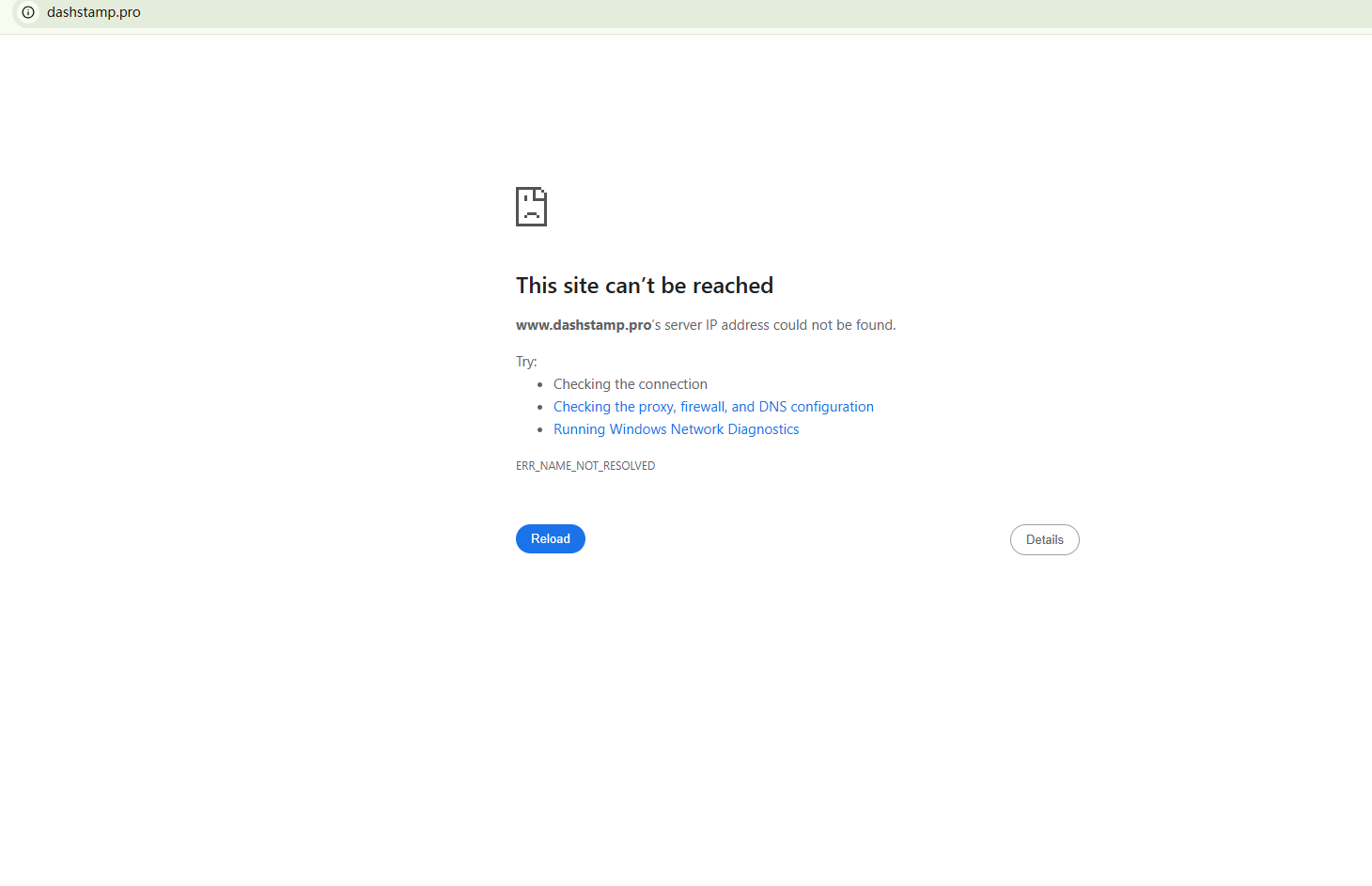Viewport: 1372px width, 886px height.
Task: Click bullet beside Windows Network Diagnostics link
Action: pos(540,429)
